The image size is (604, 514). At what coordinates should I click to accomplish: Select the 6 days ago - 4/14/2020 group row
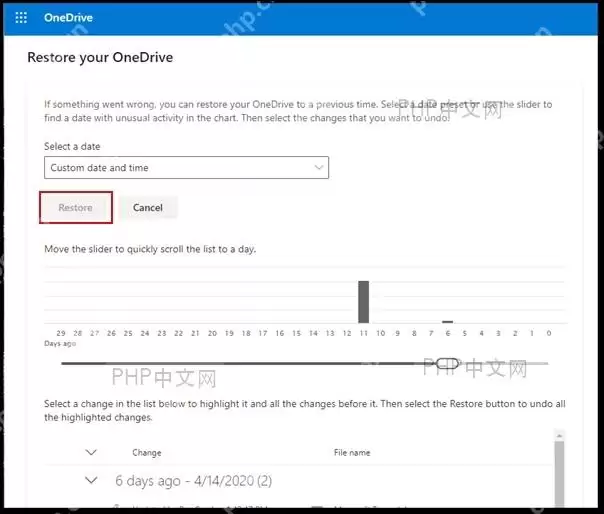pos(298,481)
